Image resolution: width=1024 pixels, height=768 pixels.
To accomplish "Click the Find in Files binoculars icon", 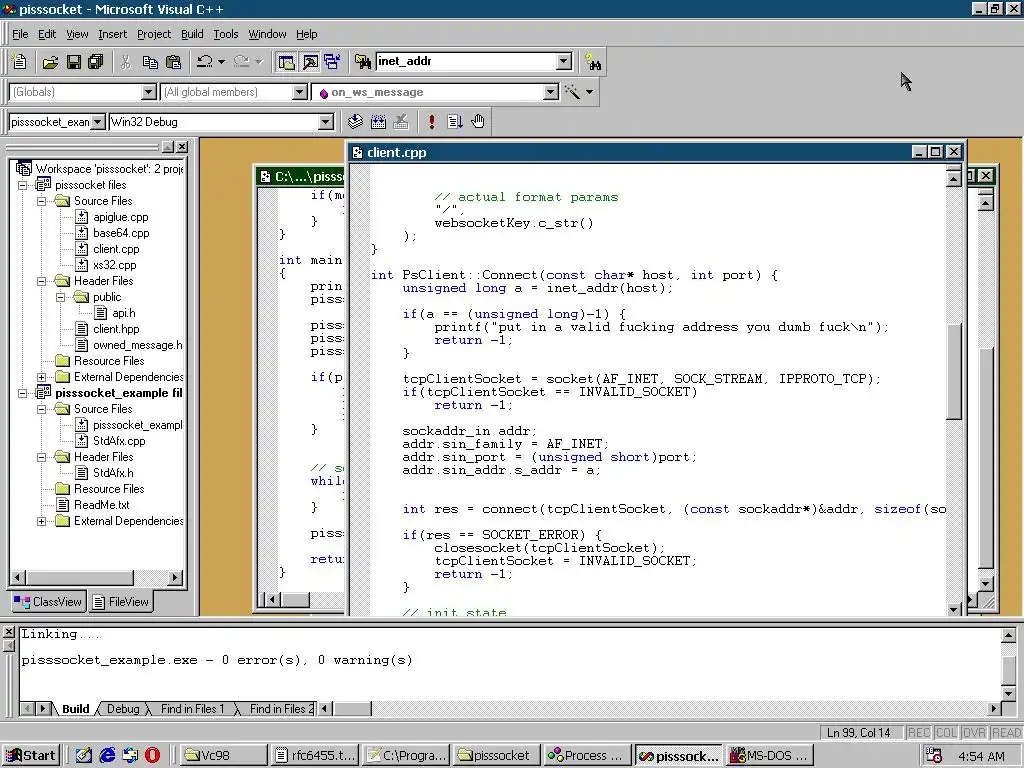I will point(362,62).
